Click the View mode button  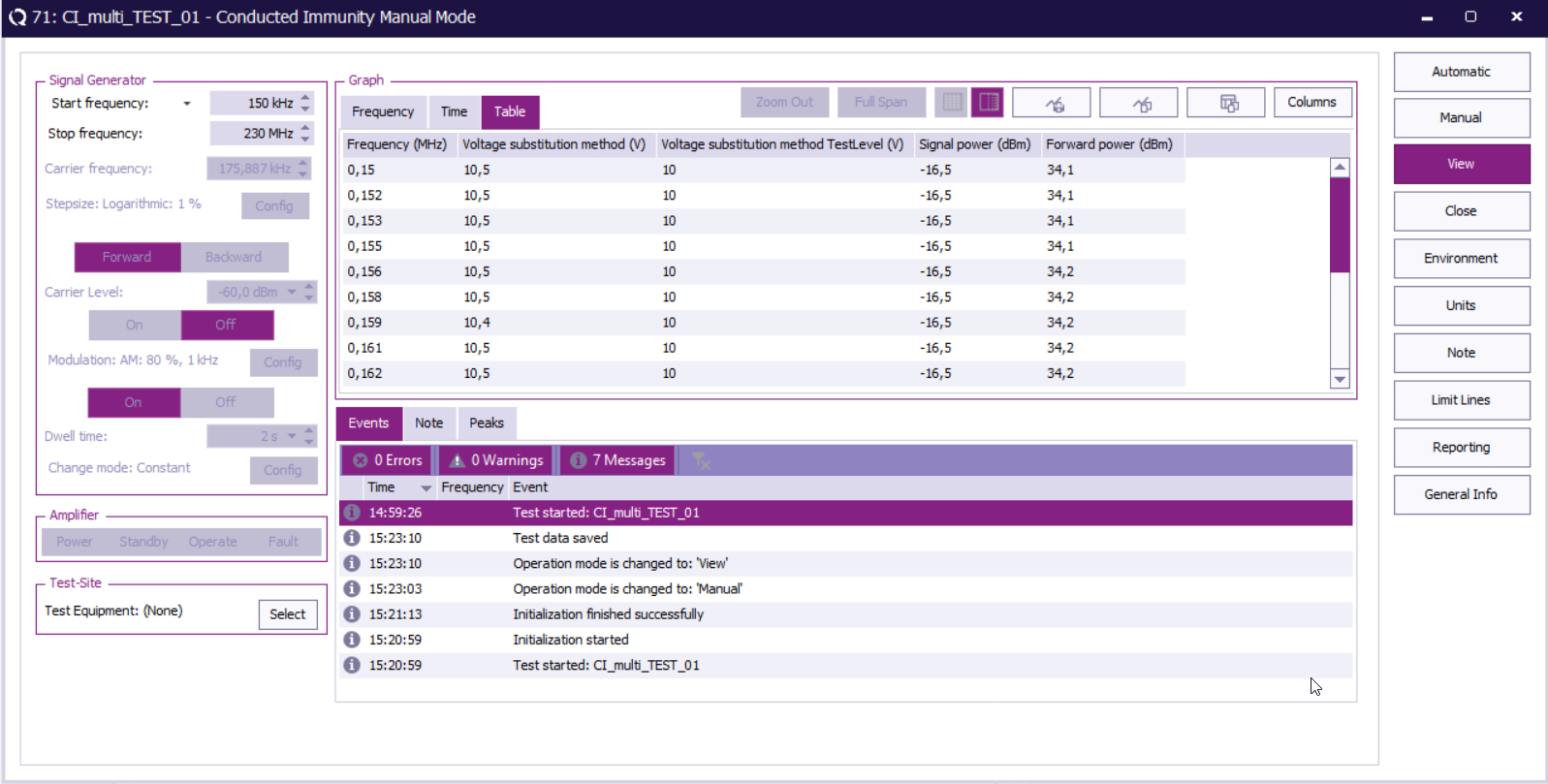pos(1462,164)
